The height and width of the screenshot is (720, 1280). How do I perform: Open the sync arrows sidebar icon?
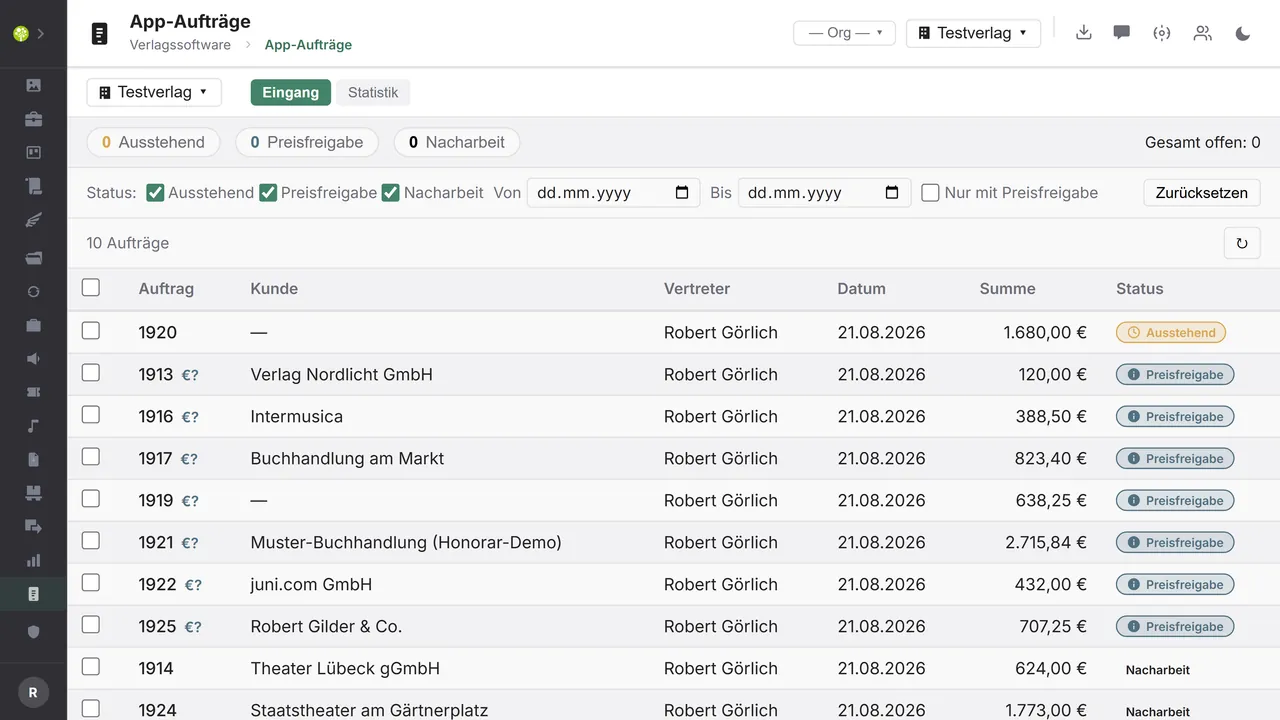[x=33, y=292]
